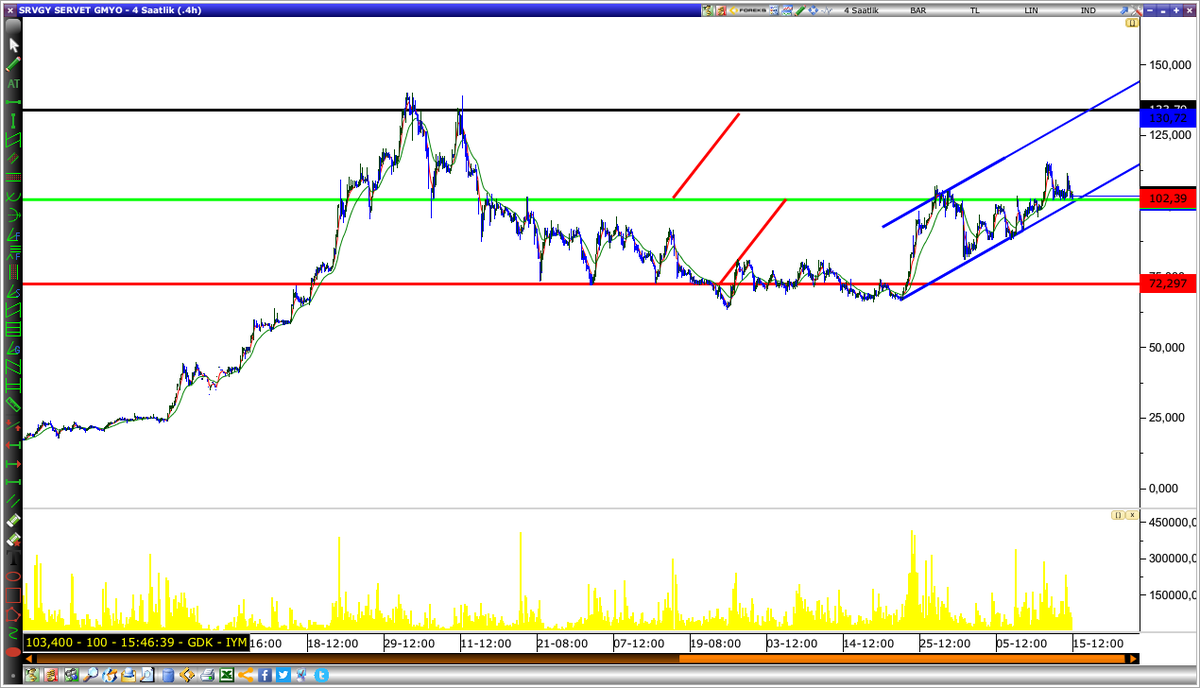Click the orange code-brackets icon in bottom toolbar
This screenshot has width=1200, height=688.
pos(187,675)
